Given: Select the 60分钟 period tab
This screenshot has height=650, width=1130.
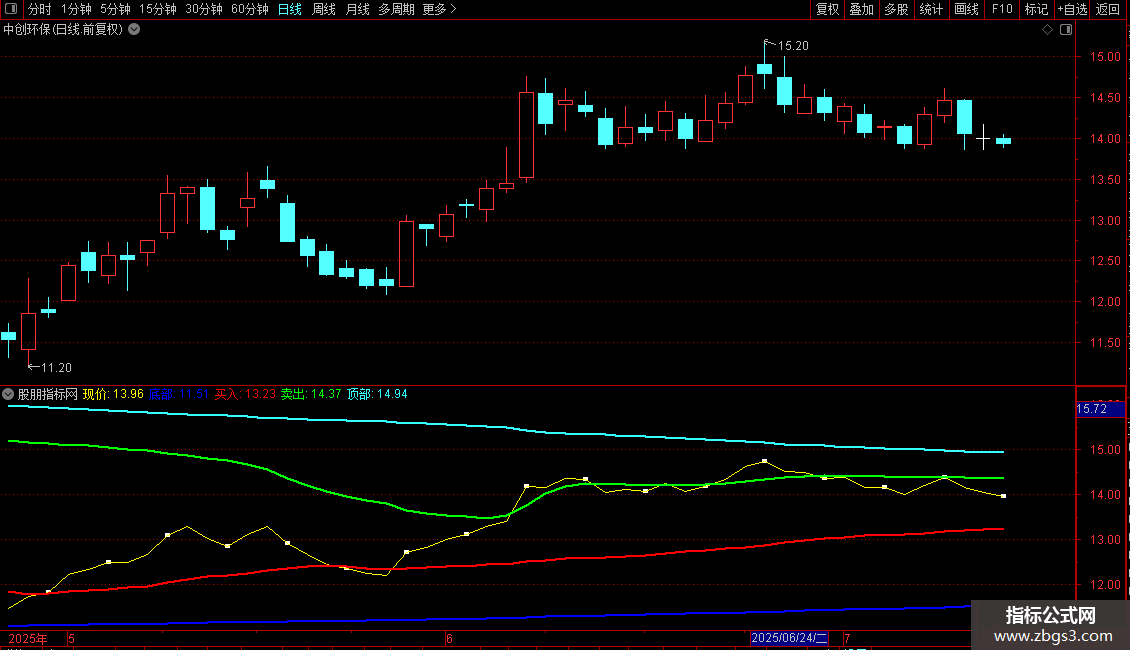Looking at the screenshot, I should click(249, 9).
